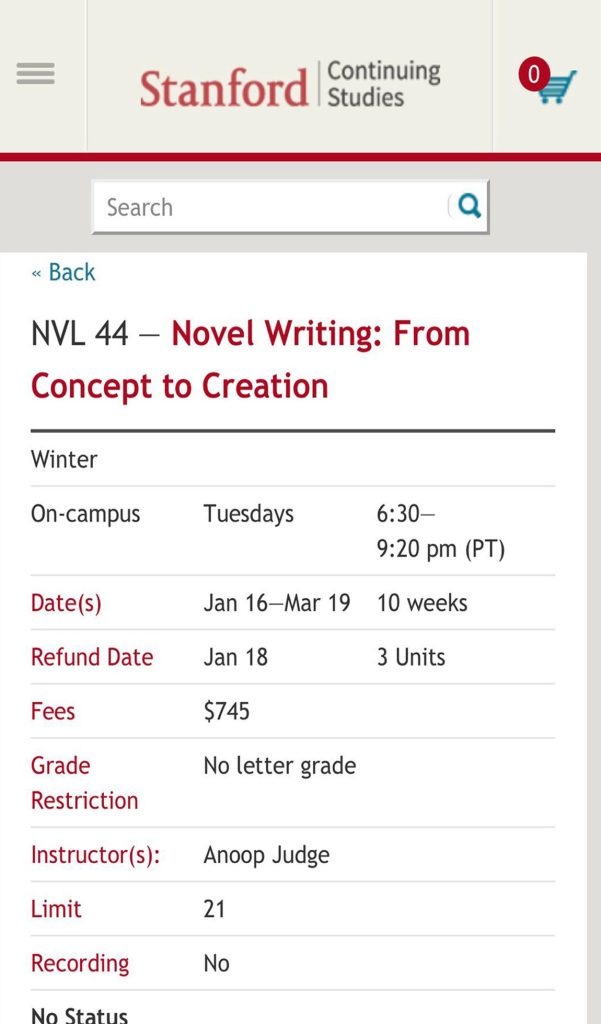Click the Limit label
Image resolution: width=601 pixels, height=1024 pixels.
(x=56, y=909)
